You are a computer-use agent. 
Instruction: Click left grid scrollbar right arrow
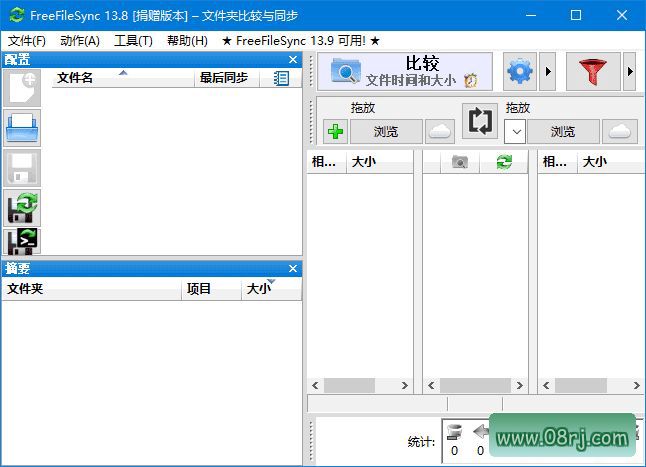[405, 385]
